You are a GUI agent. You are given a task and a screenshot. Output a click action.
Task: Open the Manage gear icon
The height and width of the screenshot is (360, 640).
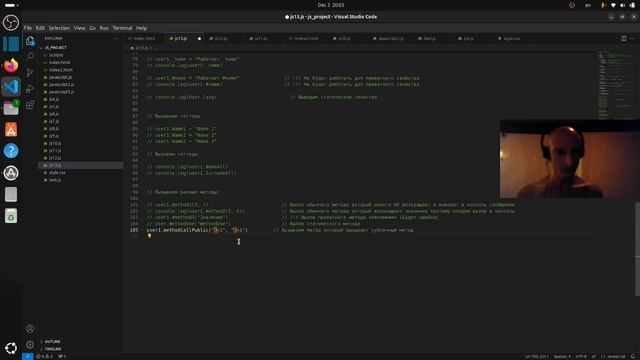point(30,344)
